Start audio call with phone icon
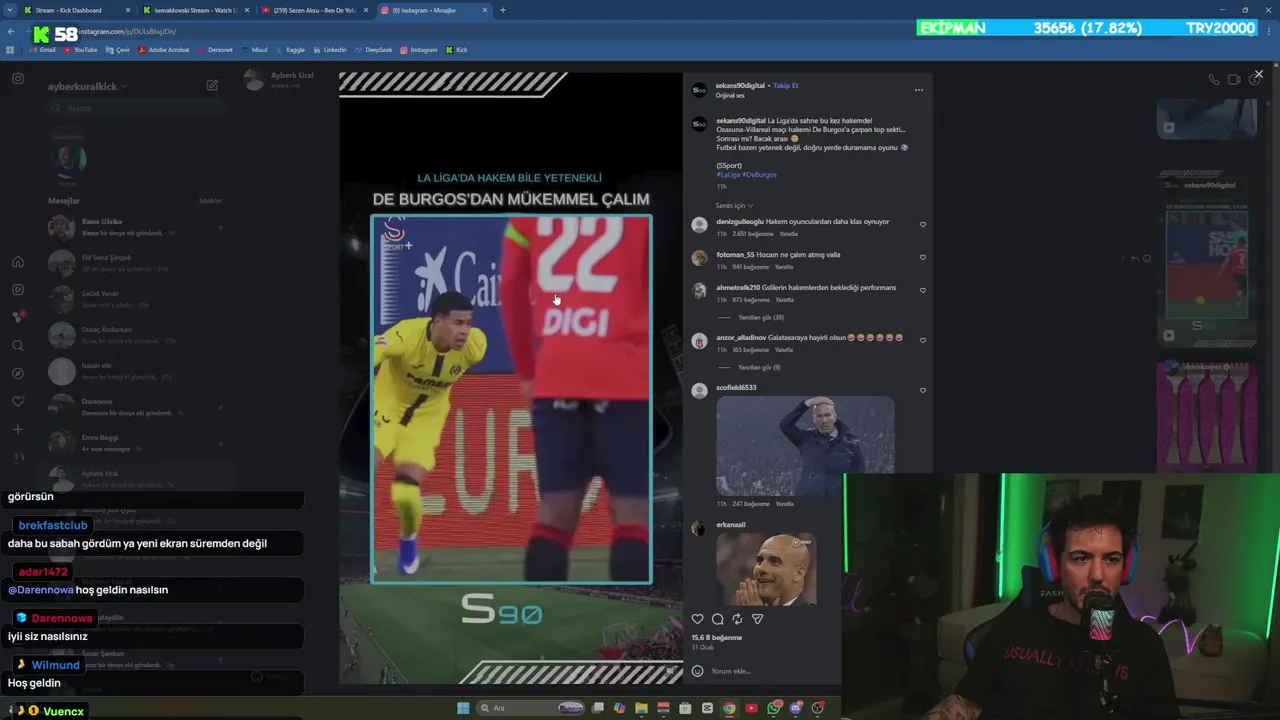1280x720 pixels. click(x=1213, y=80)
